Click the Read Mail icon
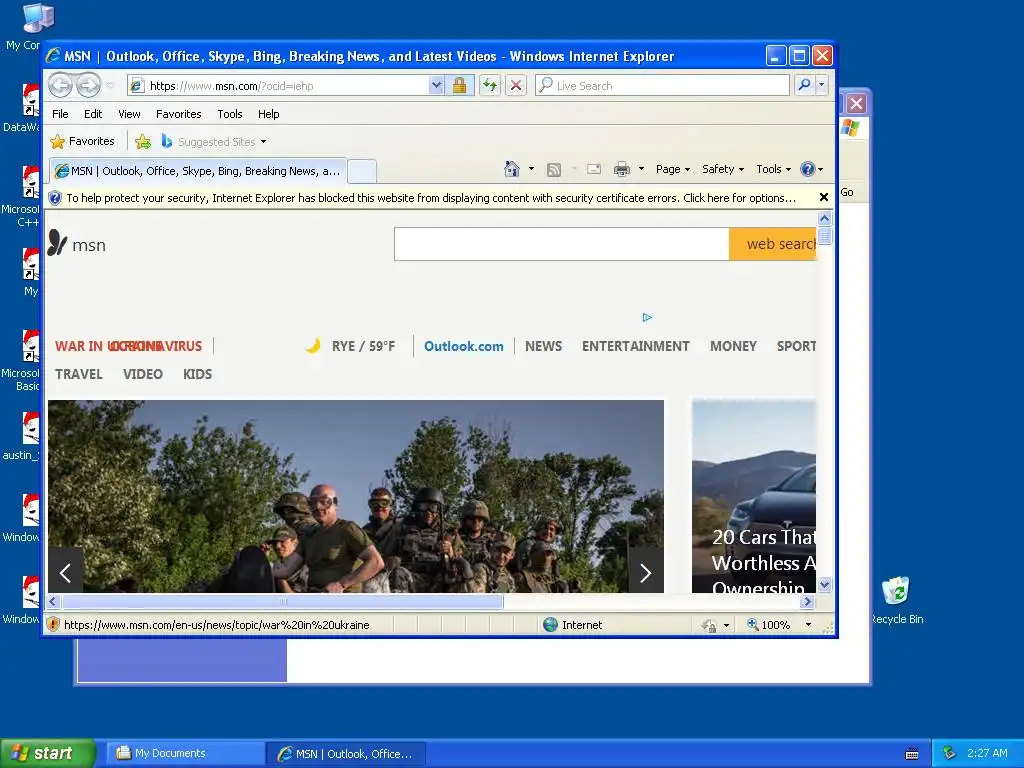The image size is (1024, 768). coord(594,169)
